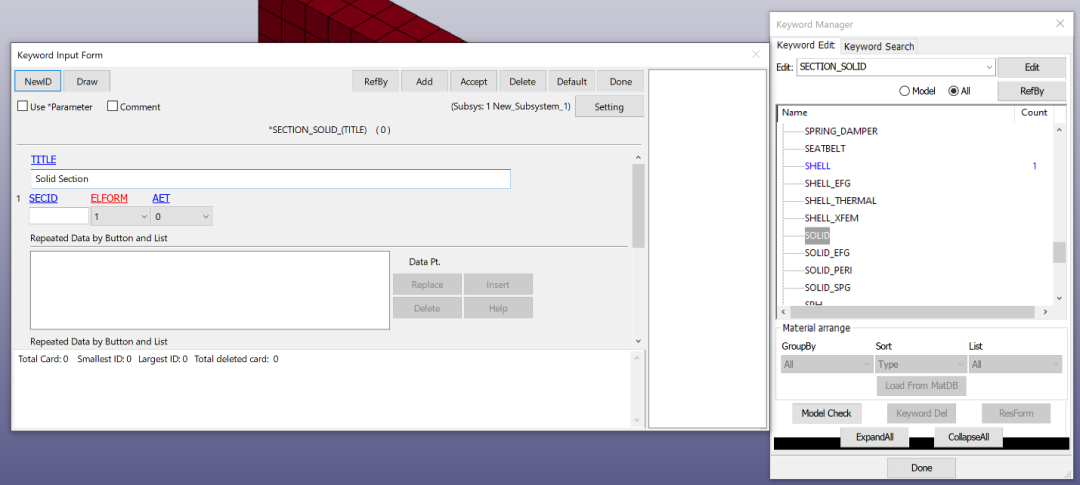Click the ExpandAll button
This screenshot has width=1080, height=485.
(x=874, y=437)
